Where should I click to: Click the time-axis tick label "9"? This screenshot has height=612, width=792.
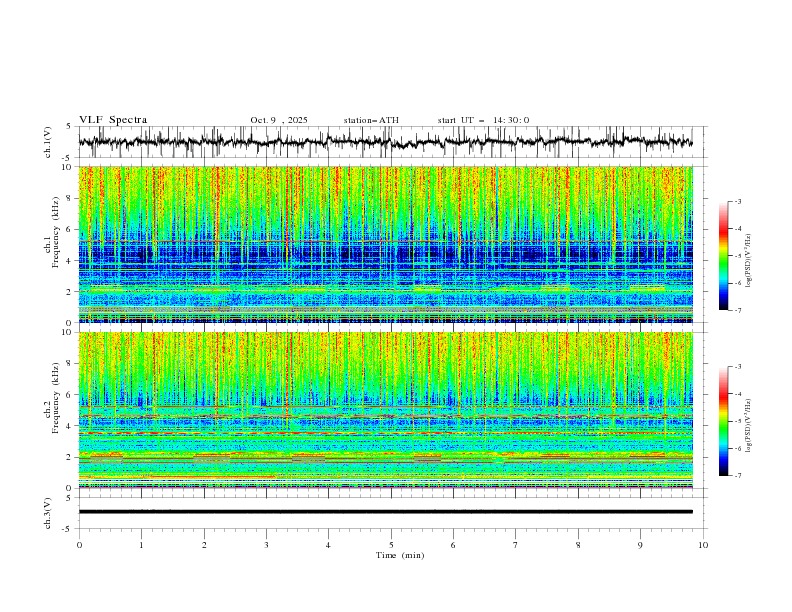click(x=640, y=545)
